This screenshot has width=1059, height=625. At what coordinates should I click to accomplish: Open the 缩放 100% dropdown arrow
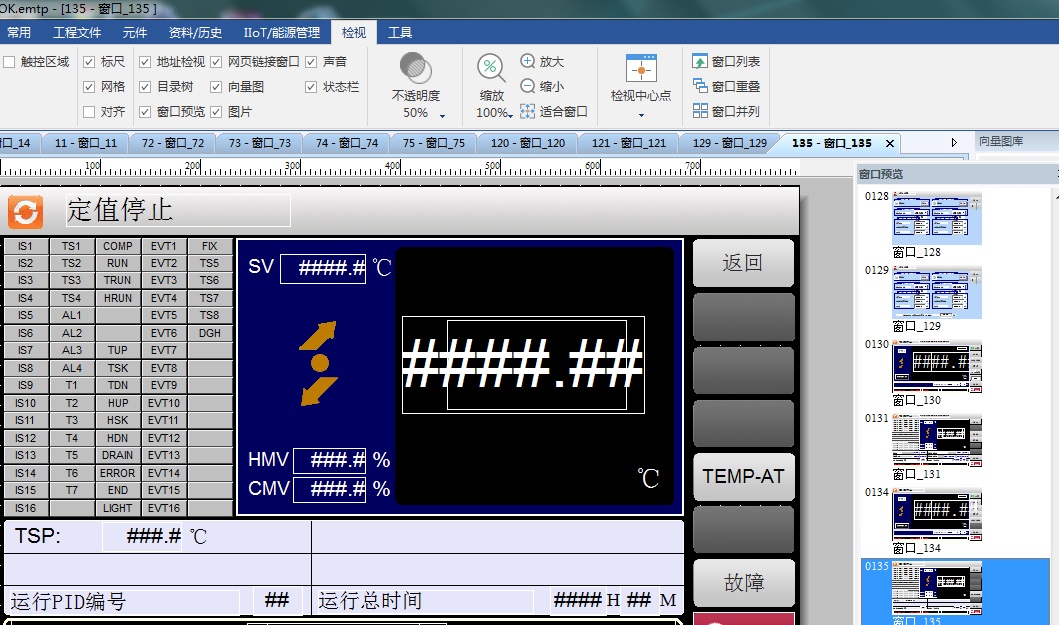[510, 114]
